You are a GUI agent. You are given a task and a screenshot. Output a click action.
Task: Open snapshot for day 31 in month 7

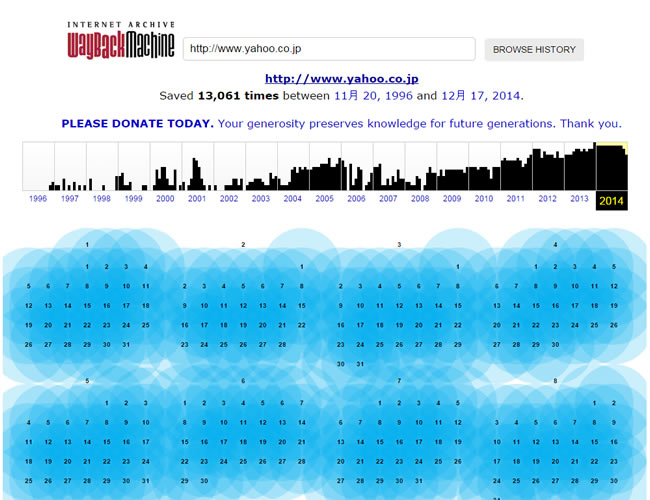(419, 481)
